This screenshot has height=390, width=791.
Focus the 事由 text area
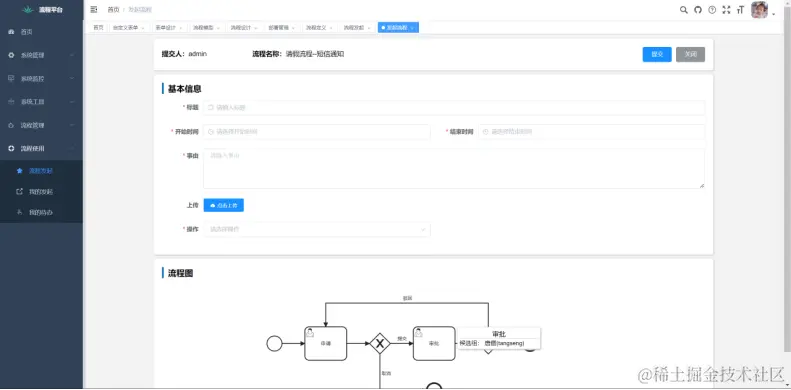[x=454, y=169]
